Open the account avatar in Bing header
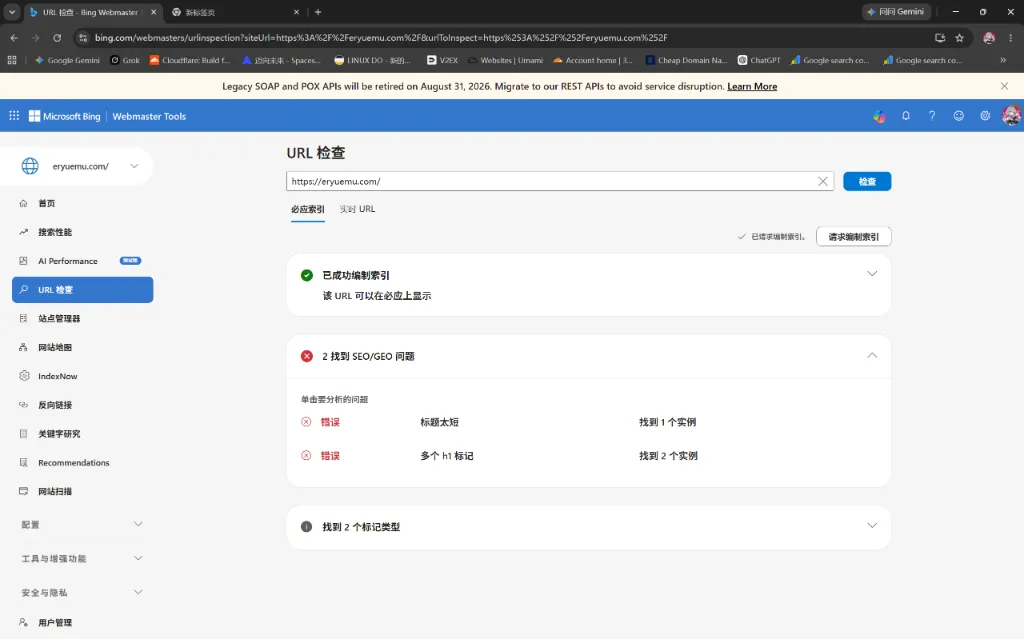 1012,116
